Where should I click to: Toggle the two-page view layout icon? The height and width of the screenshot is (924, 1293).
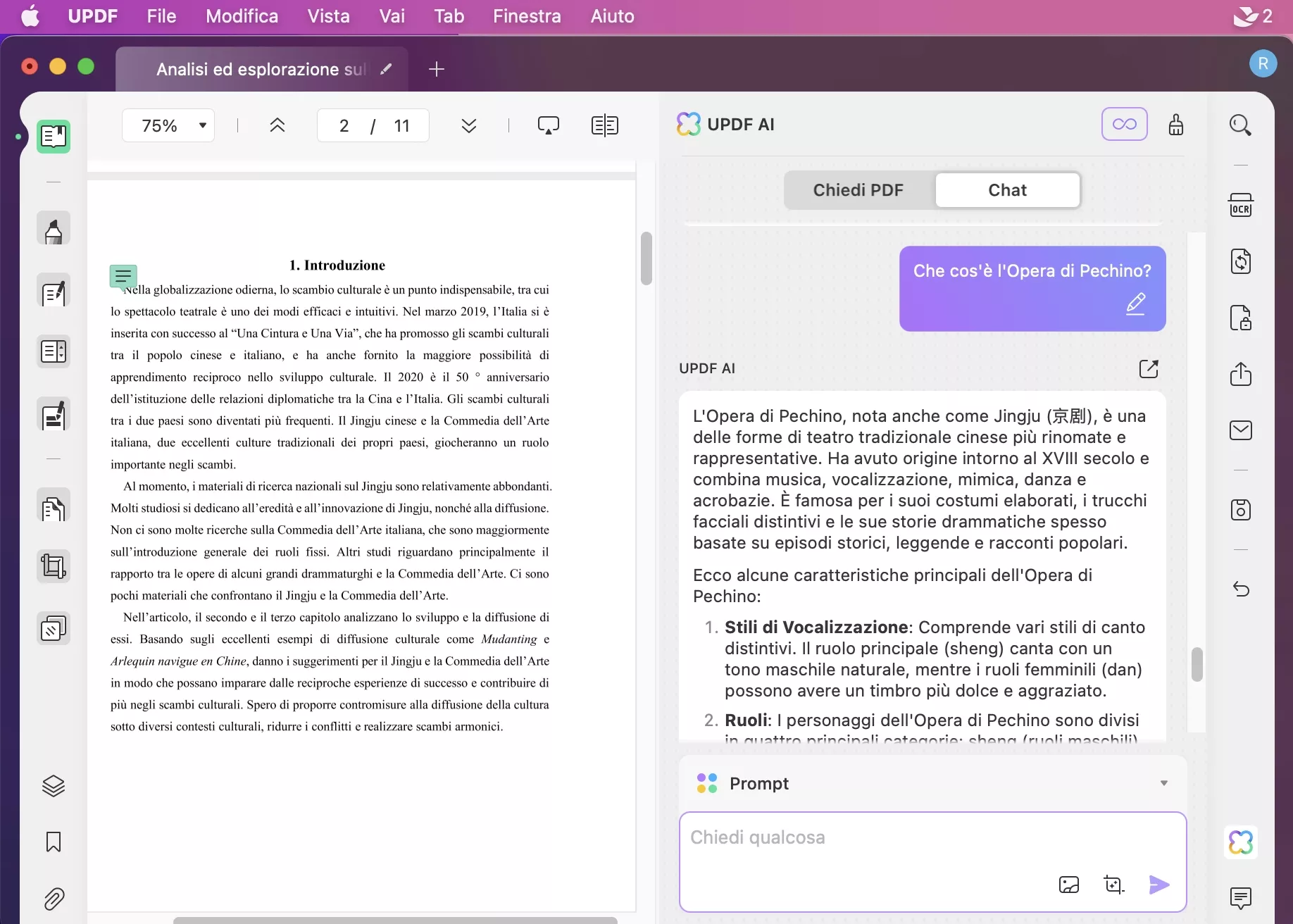click(605, 125)
